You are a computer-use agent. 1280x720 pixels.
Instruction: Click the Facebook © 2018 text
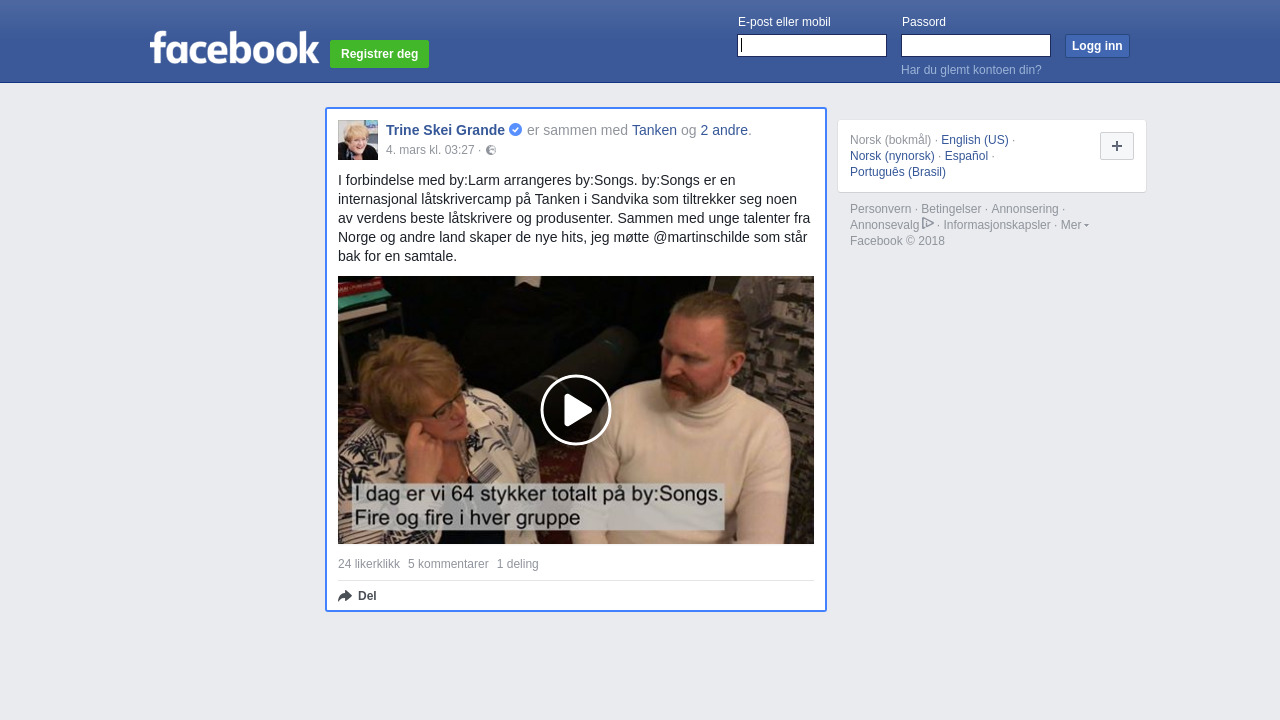click(897, 241)
